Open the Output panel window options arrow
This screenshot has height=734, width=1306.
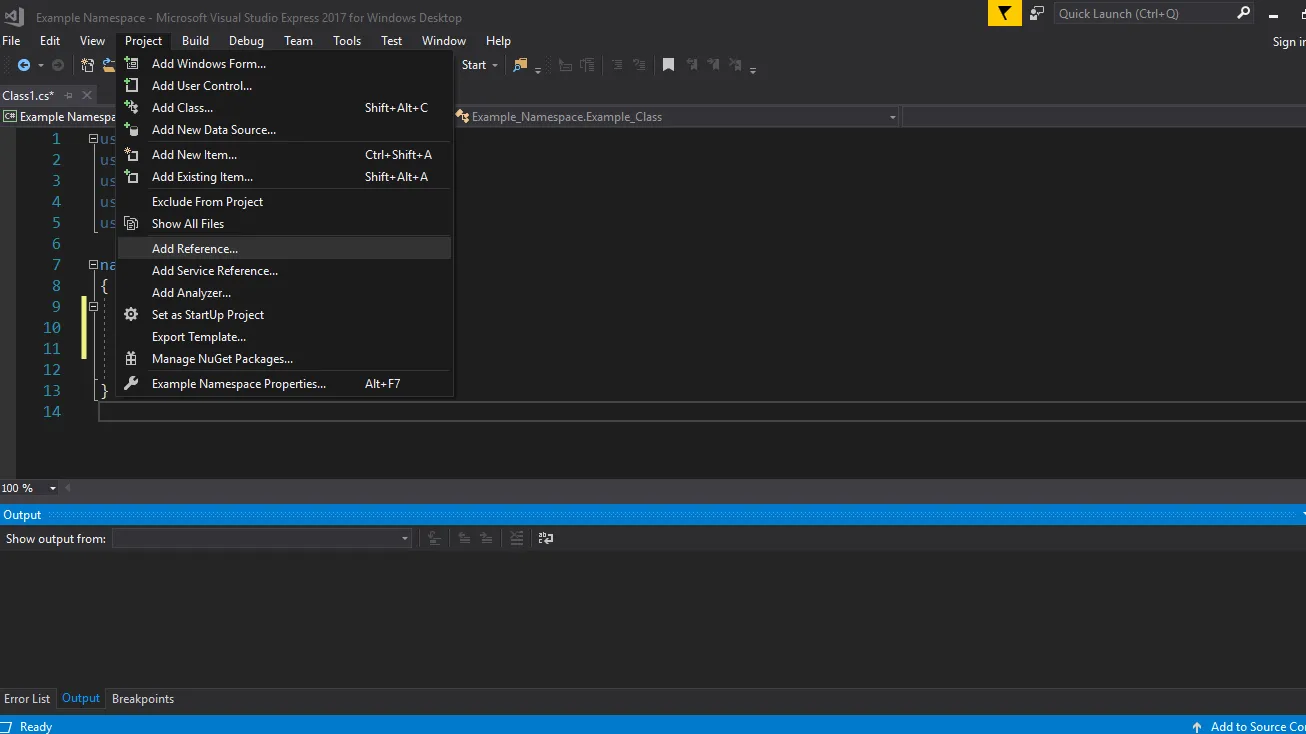[1302, 515]
